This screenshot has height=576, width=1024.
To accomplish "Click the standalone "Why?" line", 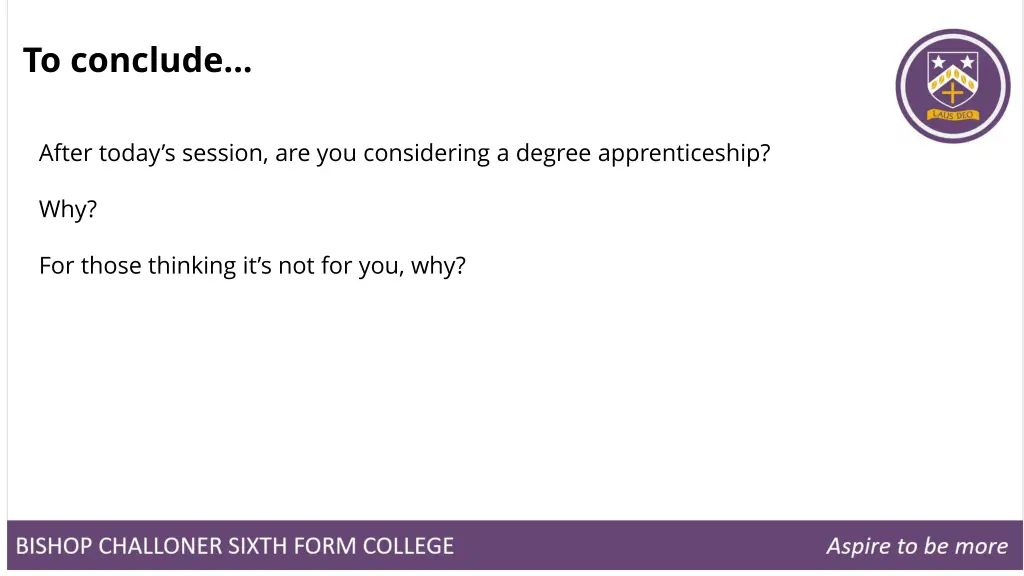I will pos(68,209).
